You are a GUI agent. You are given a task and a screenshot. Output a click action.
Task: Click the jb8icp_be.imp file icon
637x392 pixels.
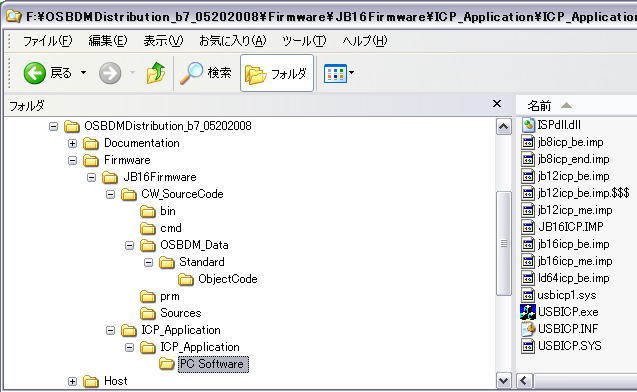tap(528, 142)
